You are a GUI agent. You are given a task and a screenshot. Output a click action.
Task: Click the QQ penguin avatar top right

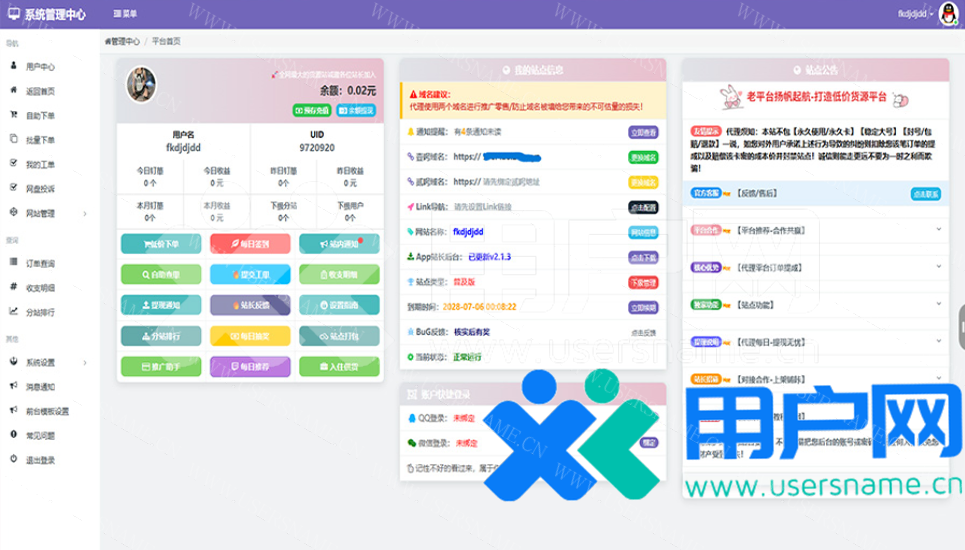[x=946, y=14]
